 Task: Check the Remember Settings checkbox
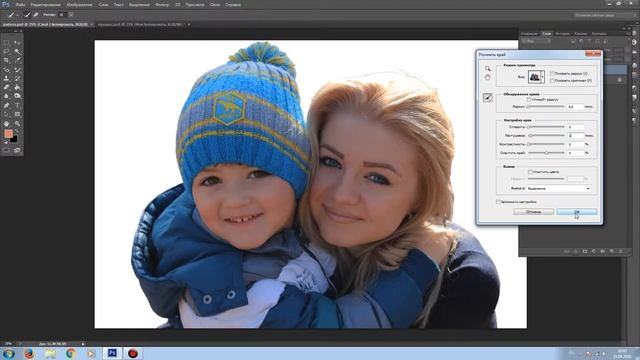click(498, 202)
